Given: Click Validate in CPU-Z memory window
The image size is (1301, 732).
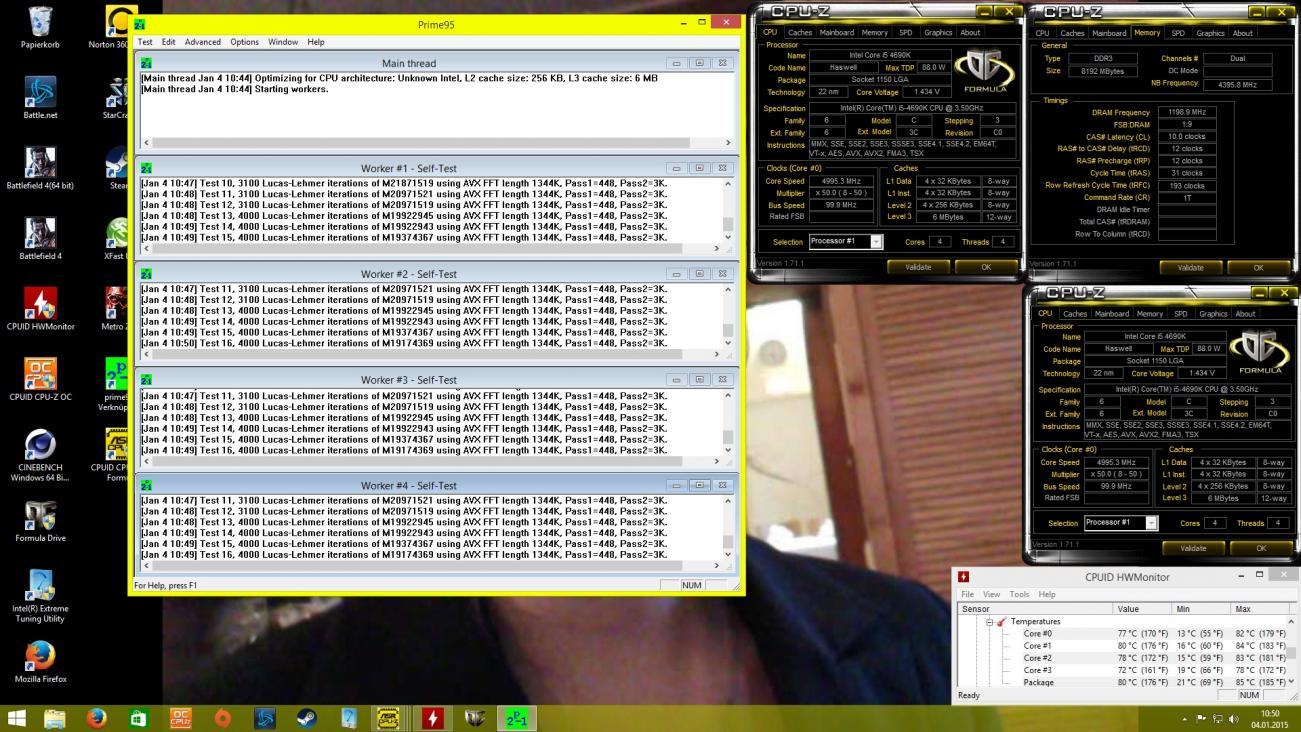Looking at the screenshot, I should pyautogui.click(x=1190, y=268).
